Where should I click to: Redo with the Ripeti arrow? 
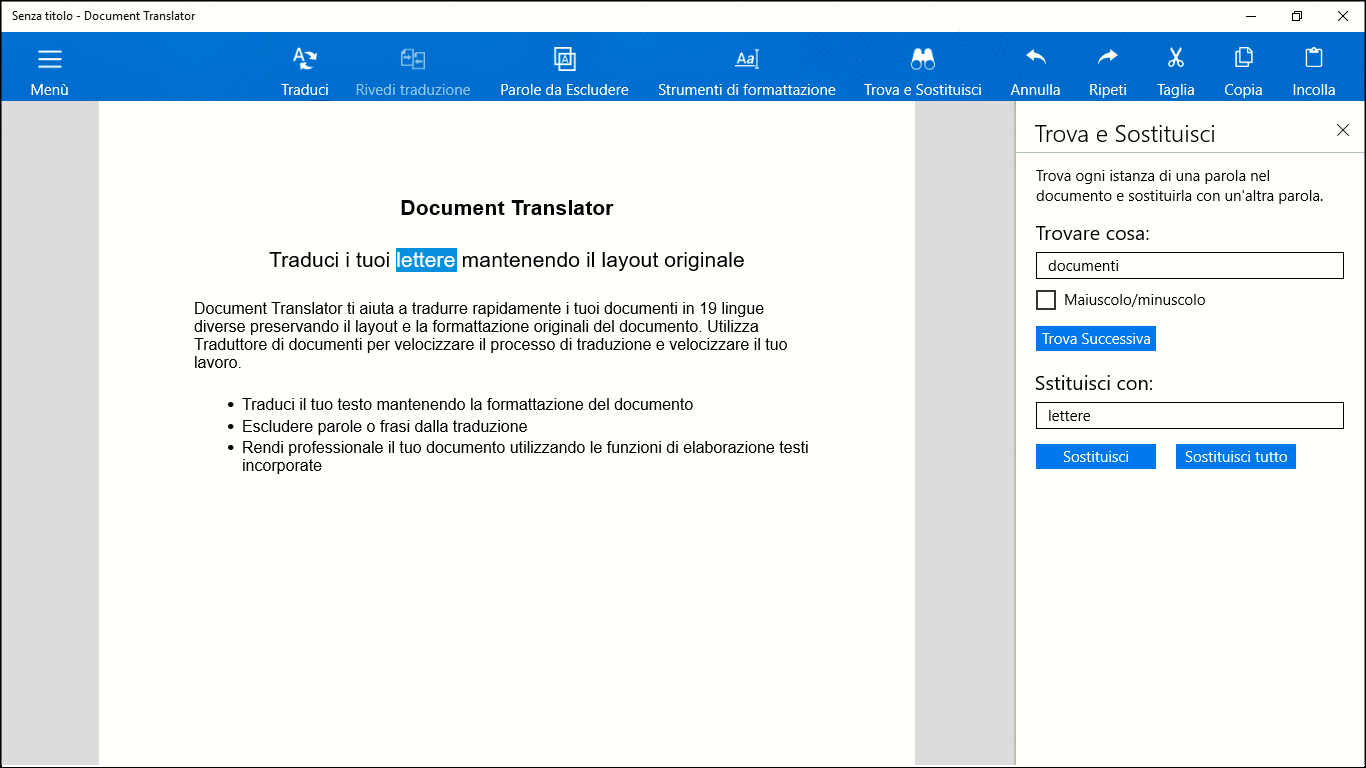coord(1107,58)
